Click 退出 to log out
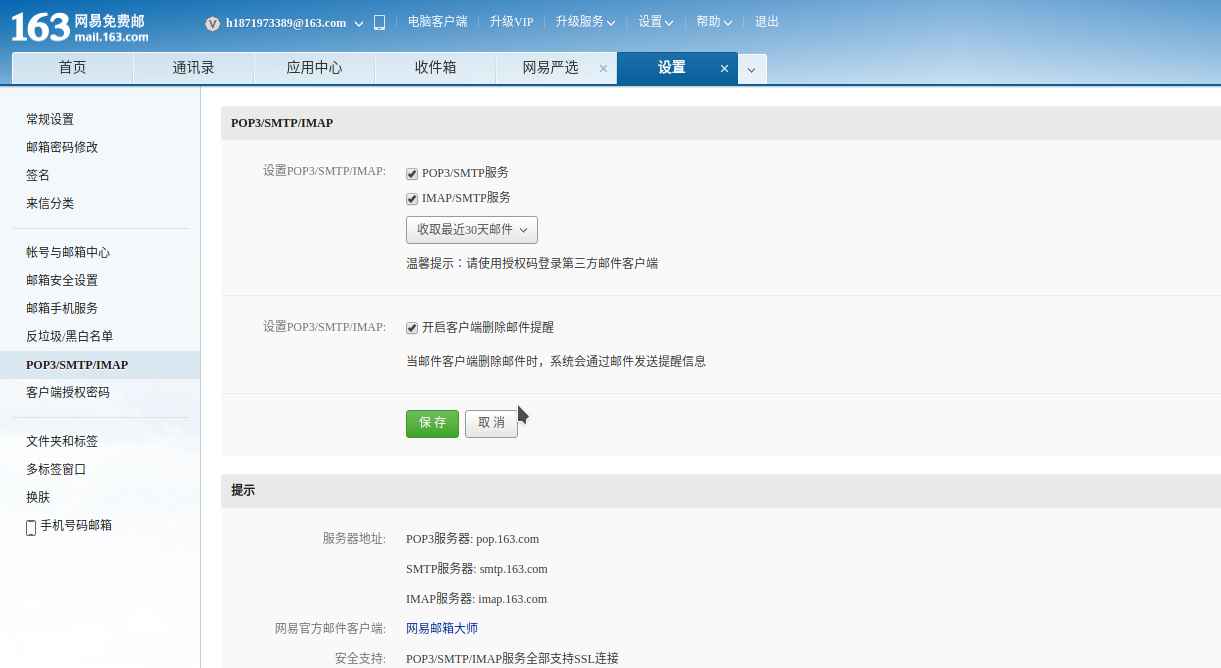The width and height of the screenshot is (1221, 668). click(767, 22)
